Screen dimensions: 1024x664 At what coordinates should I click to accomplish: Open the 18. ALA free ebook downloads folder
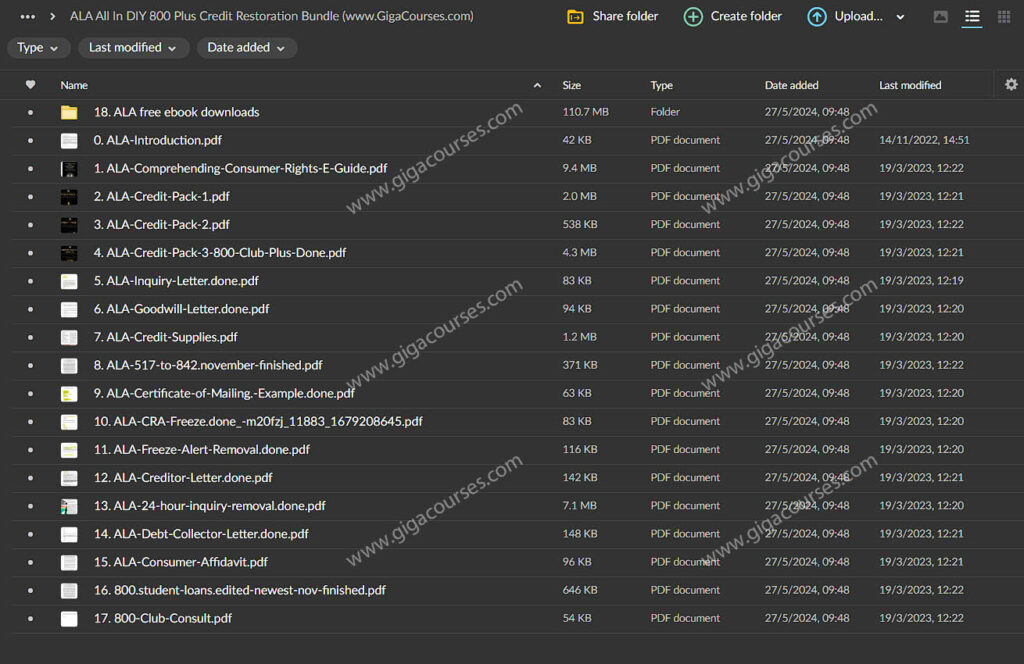coord(176,113)
